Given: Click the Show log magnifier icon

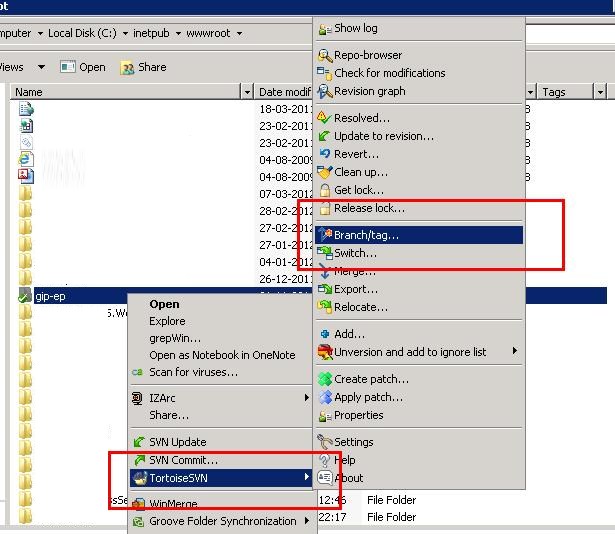Looking at the screenshot, I should point(324,29).
